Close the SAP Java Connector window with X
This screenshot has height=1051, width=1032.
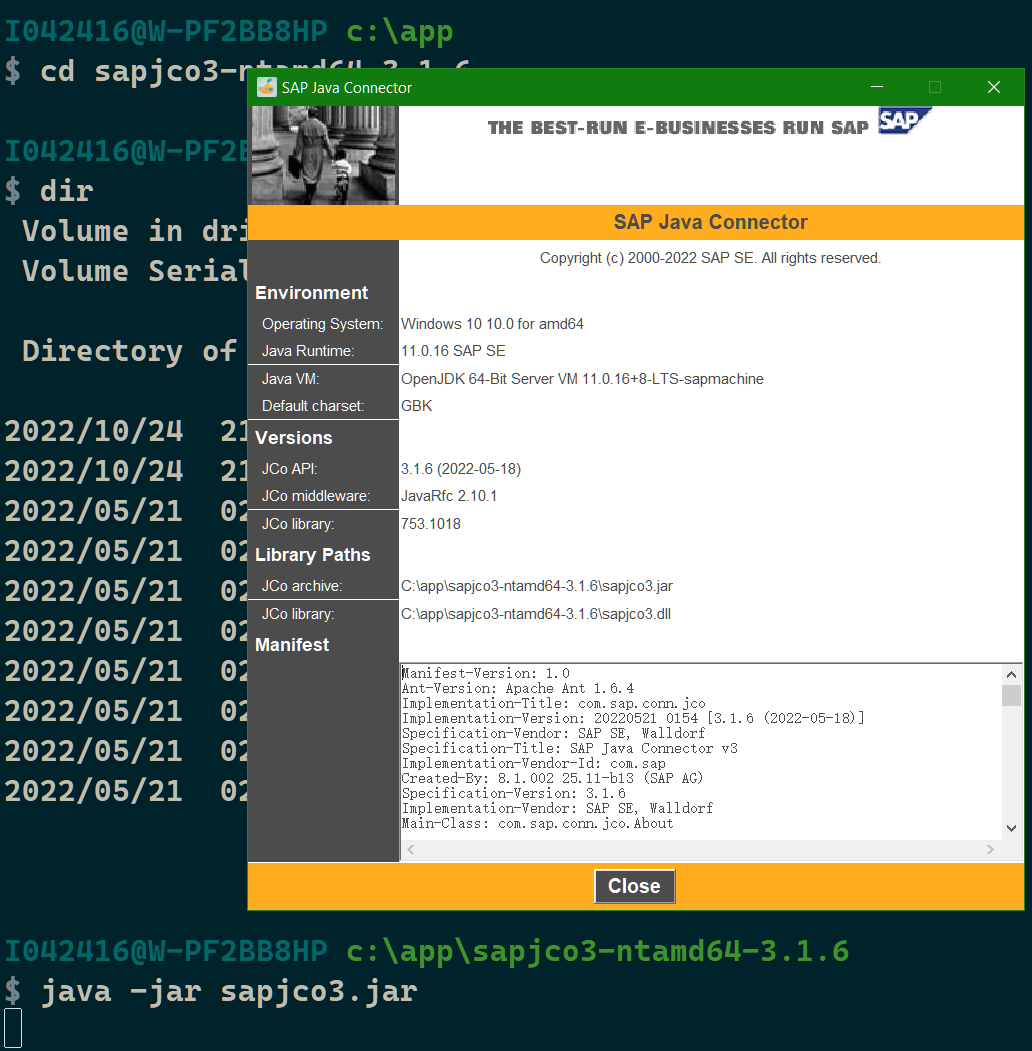click(994, 87)
